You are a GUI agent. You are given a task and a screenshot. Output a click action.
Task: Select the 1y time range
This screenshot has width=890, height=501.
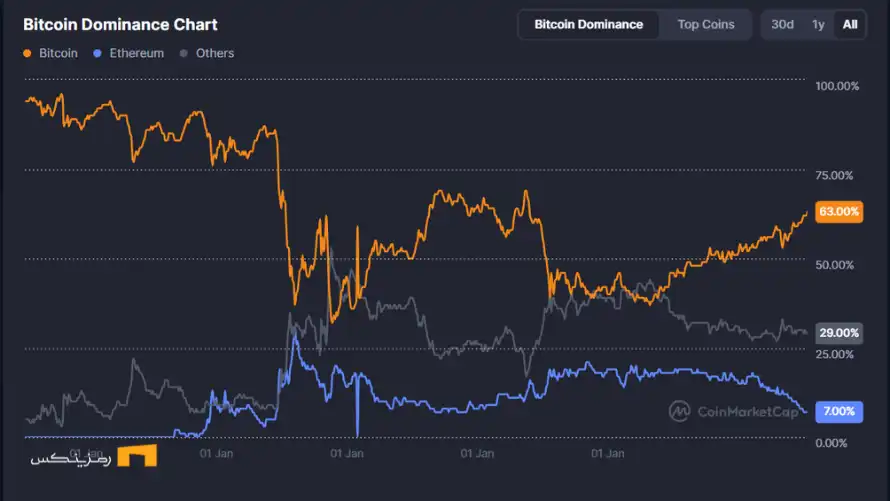click(818, 24)
